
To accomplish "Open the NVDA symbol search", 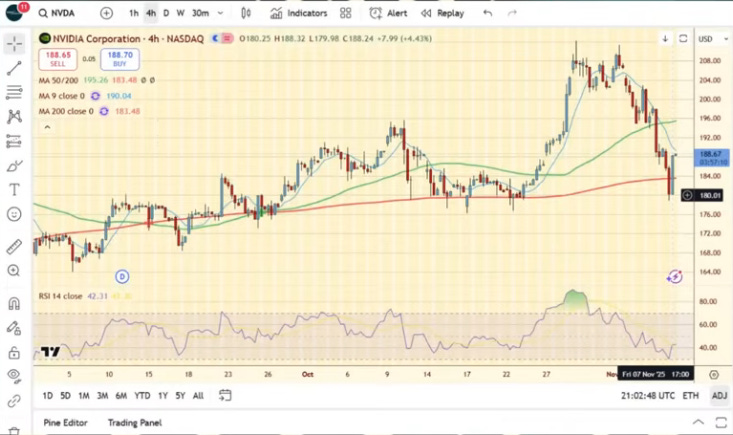I will point(57,13).
